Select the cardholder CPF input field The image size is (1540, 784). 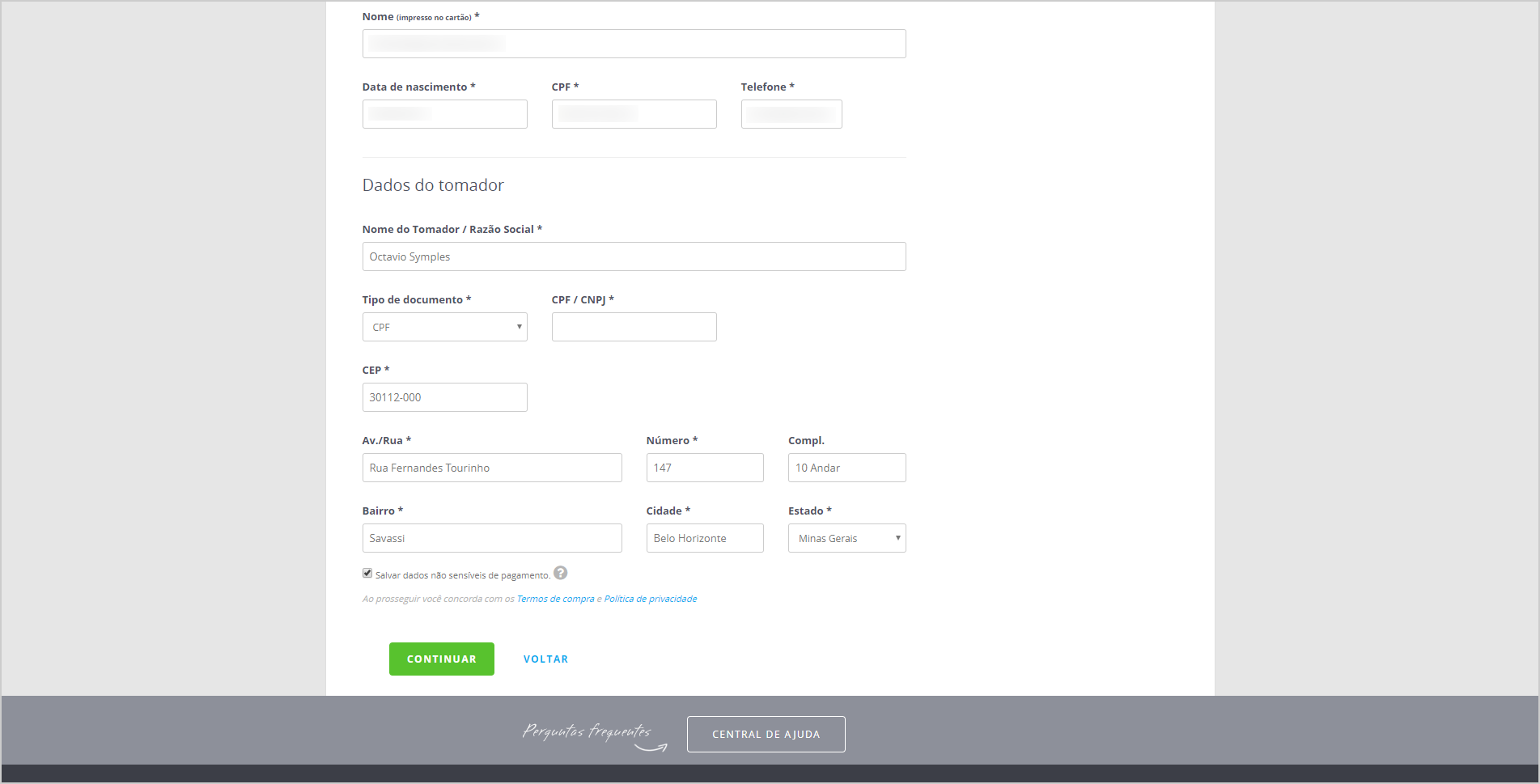pos(634,114)
